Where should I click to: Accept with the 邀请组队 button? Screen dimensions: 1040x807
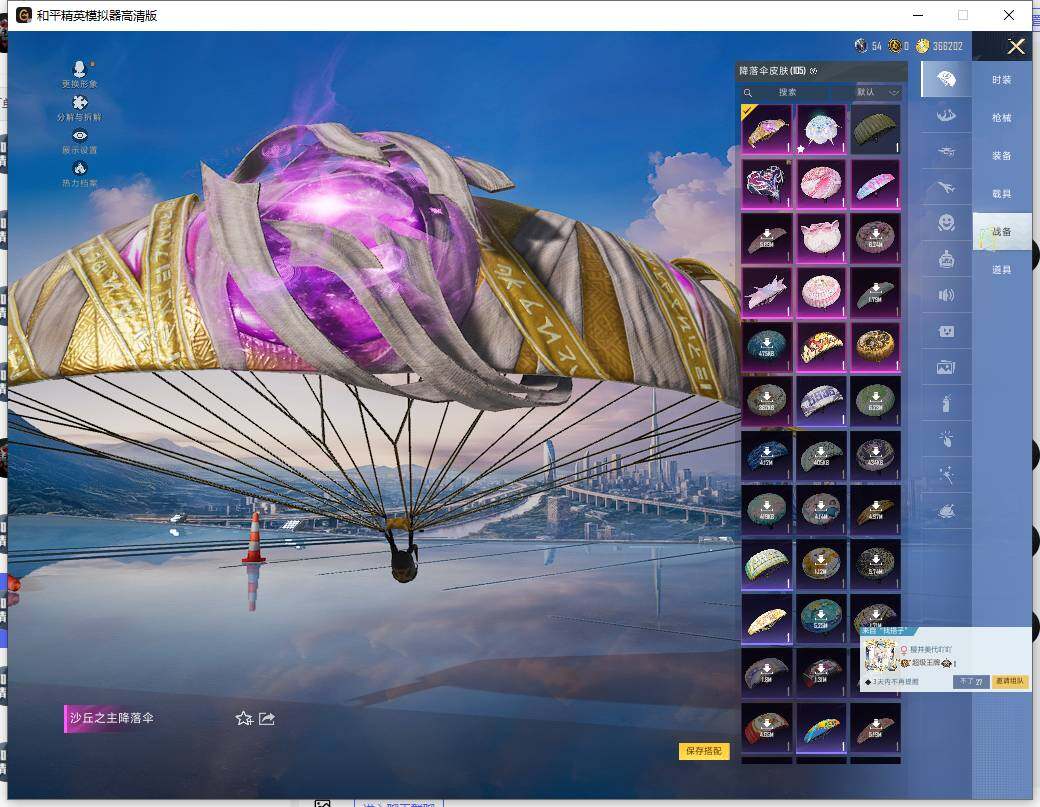(x=1010, y=682)
